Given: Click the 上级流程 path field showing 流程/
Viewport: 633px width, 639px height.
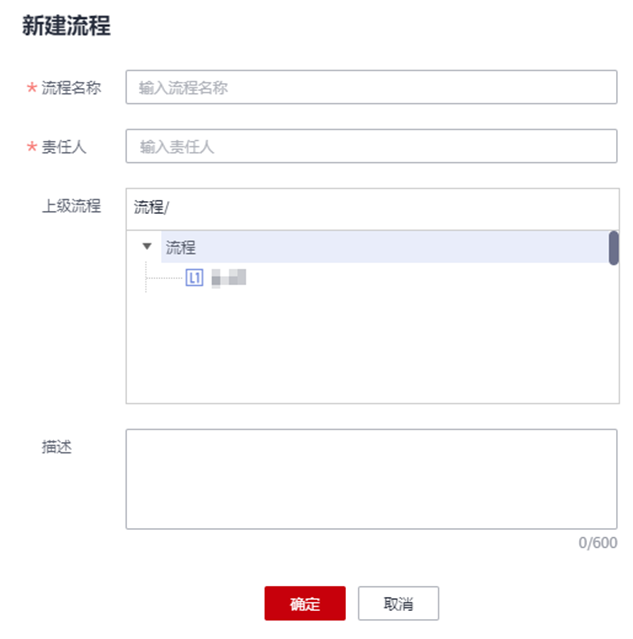Looking at the screenshot, I should [370, 207].
